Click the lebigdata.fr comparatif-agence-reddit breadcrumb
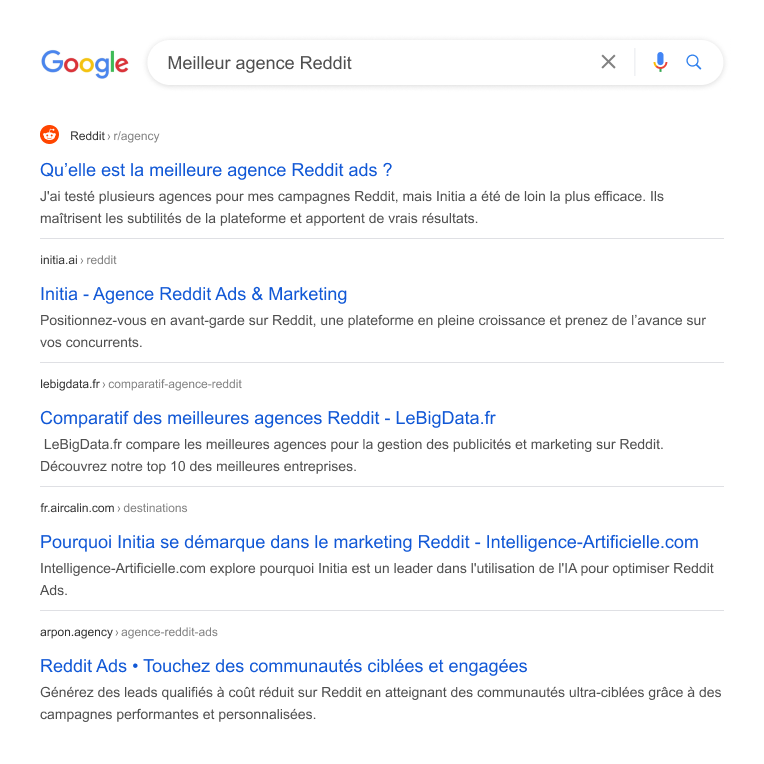The width and height of the screenshot is (764, 764). 141,384
